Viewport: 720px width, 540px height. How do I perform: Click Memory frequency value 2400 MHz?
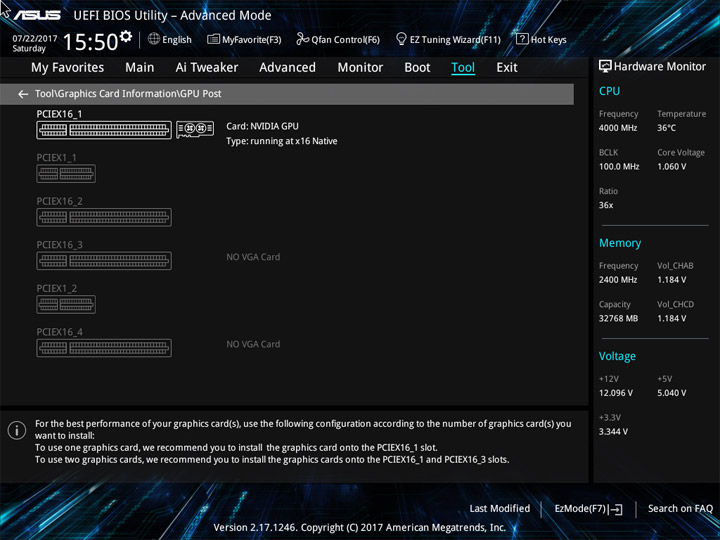pos(618,280)
